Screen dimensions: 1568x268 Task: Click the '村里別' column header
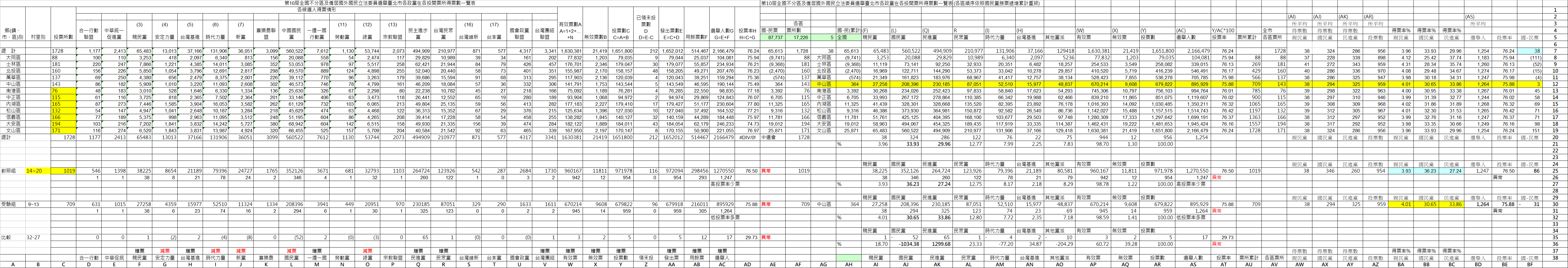[x=38, y=37]
